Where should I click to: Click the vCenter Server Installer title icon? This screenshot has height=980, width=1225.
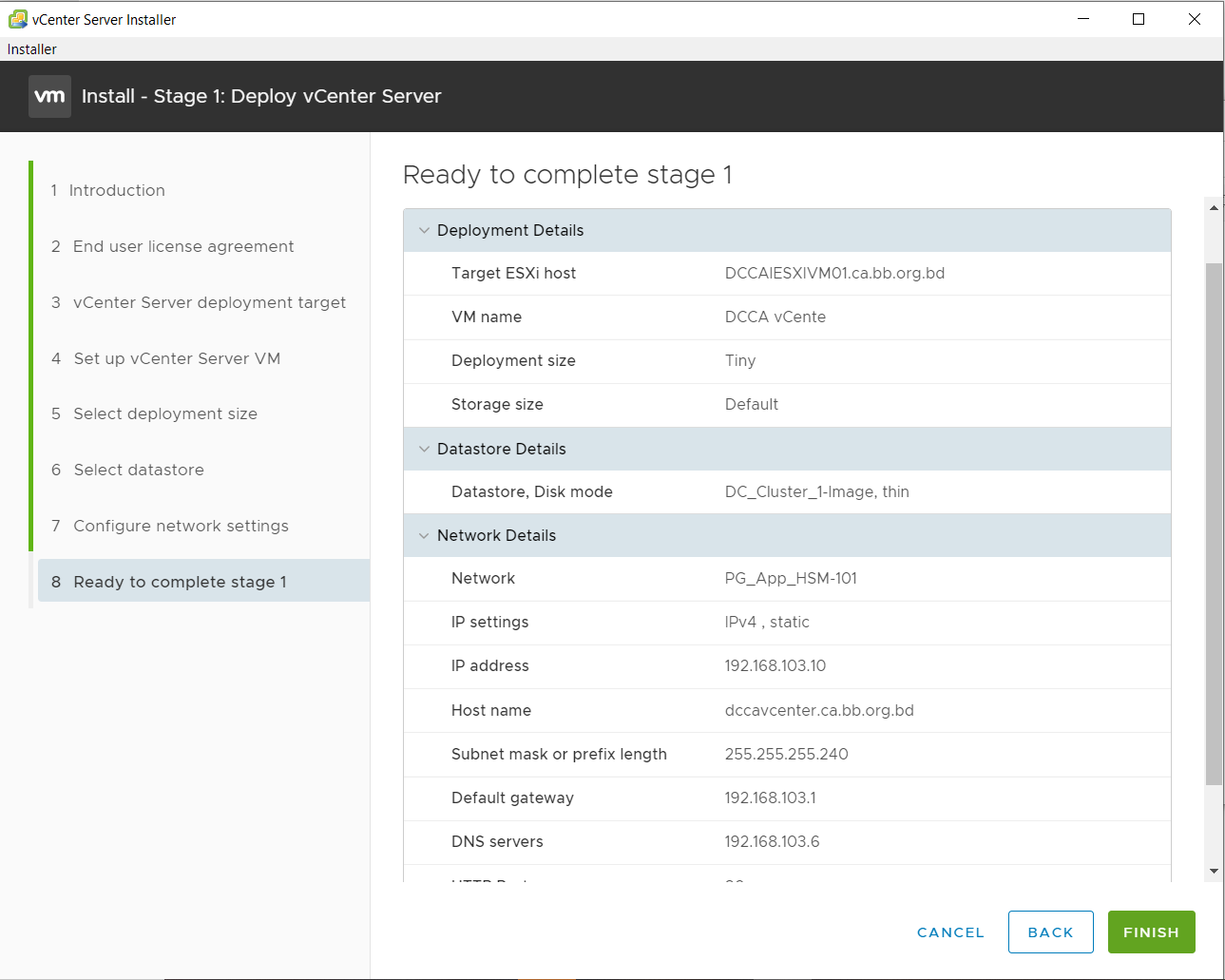pos(17,19)
